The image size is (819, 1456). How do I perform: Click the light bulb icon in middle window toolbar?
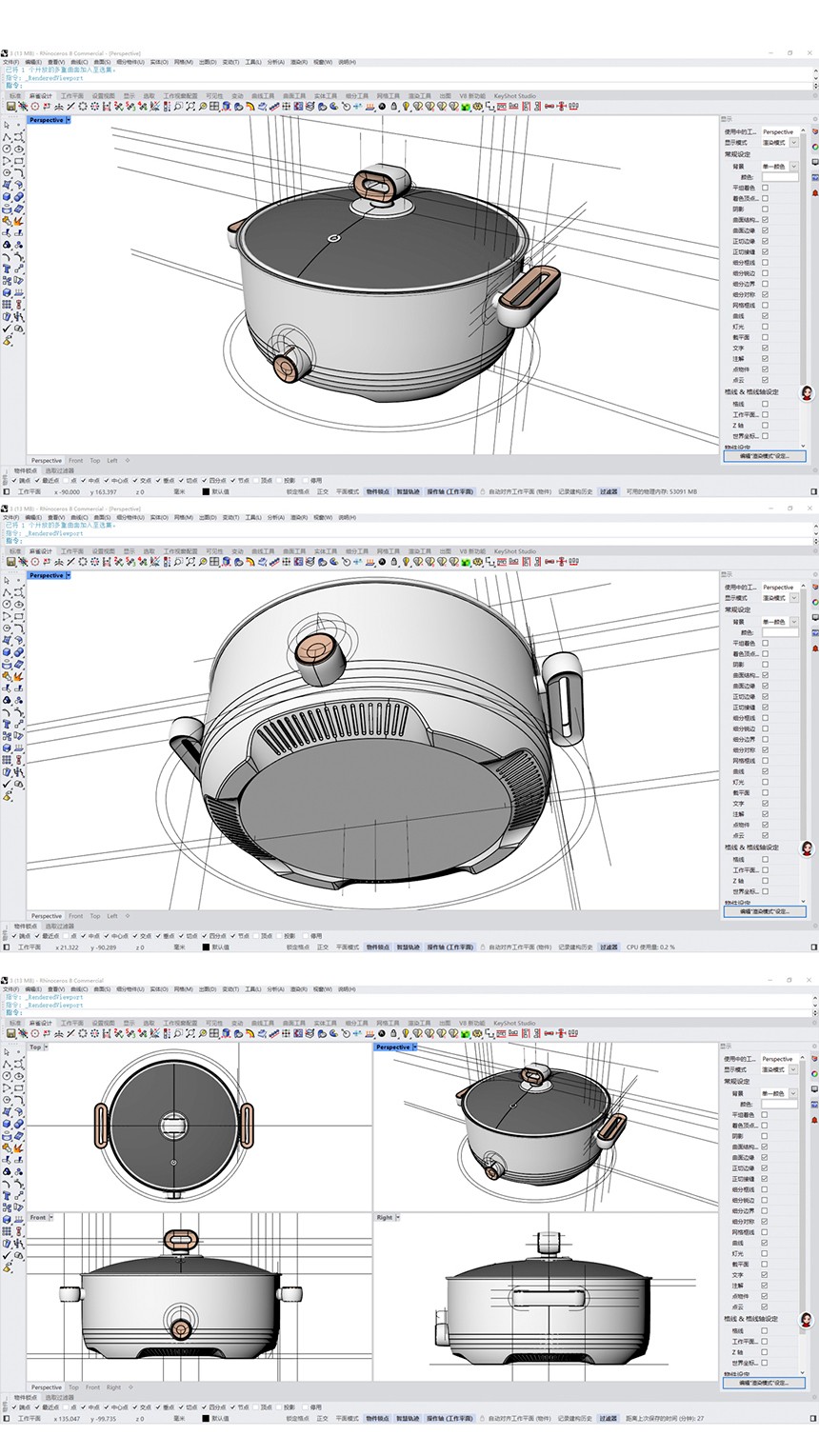(x=405, y=562)
